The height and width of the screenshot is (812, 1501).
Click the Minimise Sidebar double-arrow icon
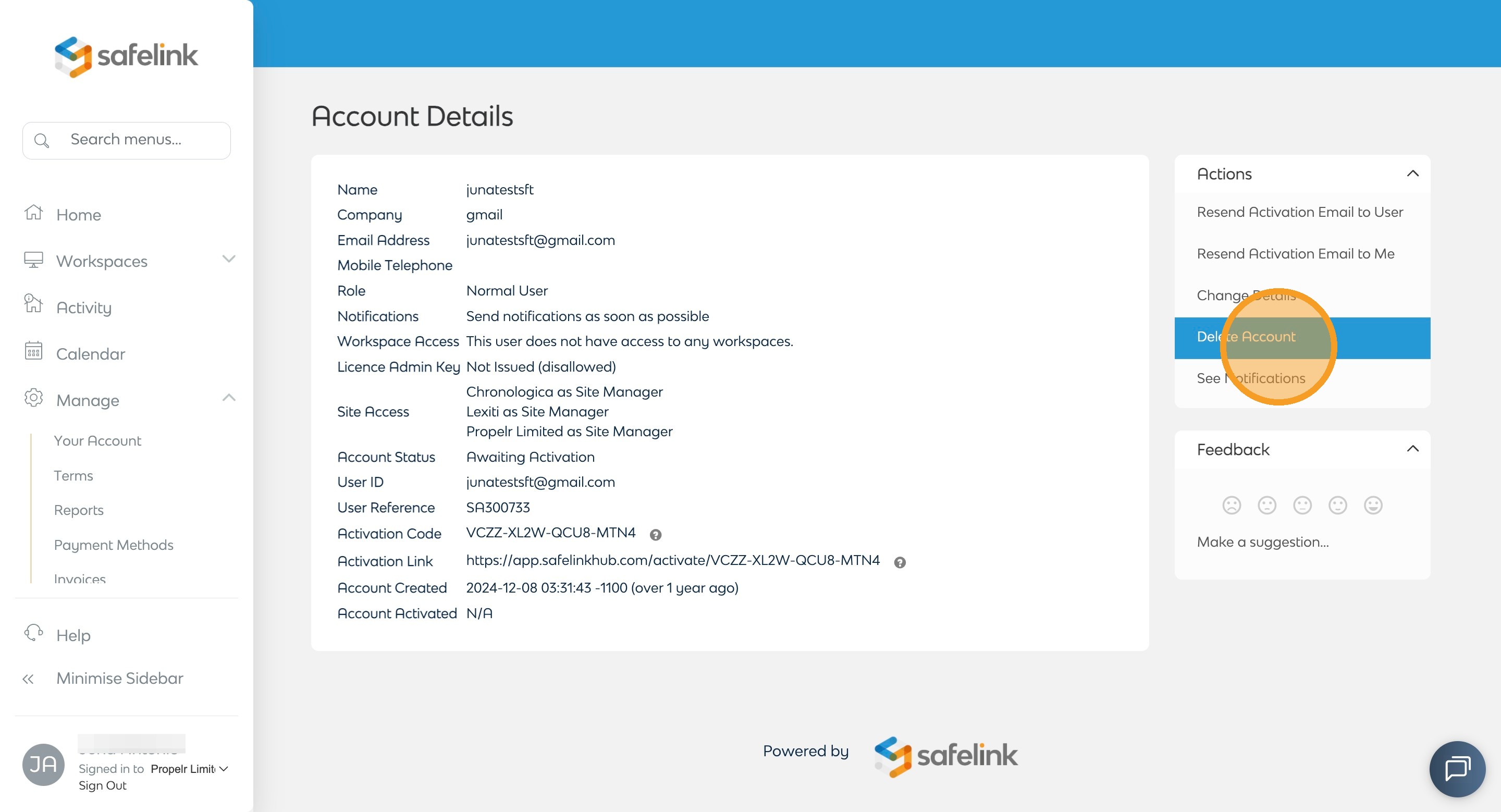tap(28, 679)
